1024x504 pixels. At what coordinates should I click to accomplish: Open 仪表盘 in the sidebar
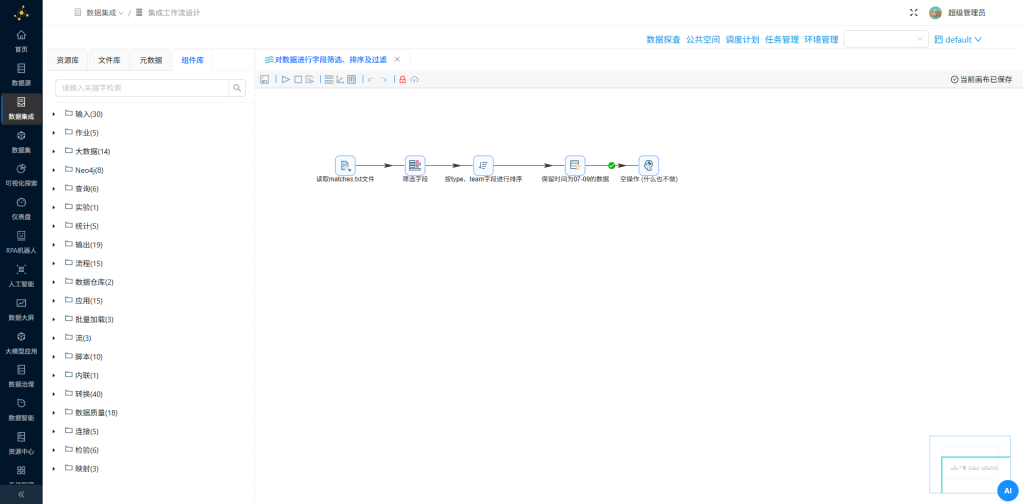[21, 208]
